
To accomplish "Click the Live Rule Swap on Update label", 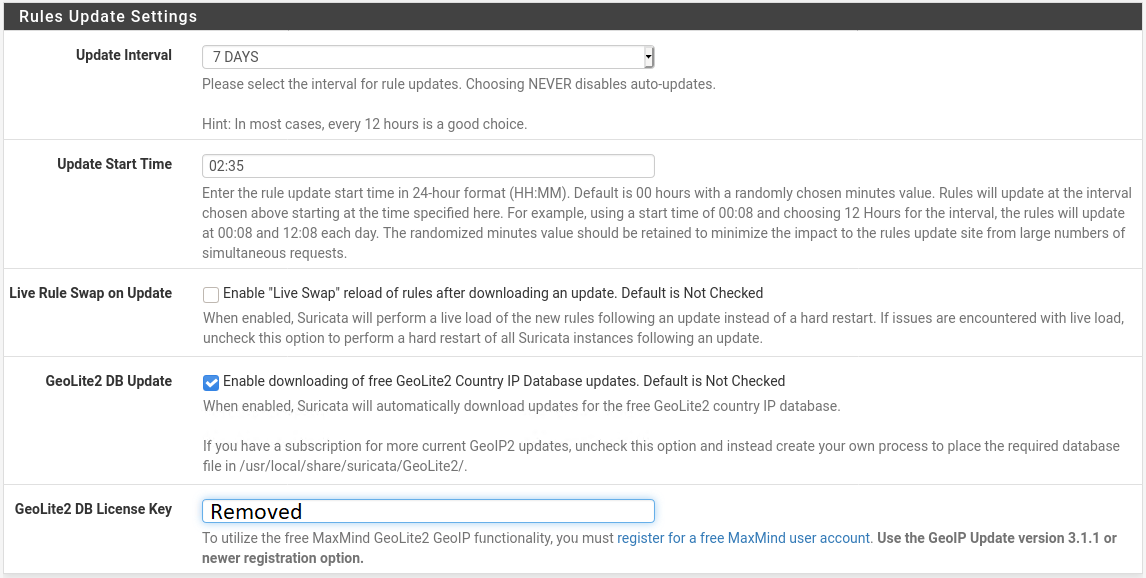I will 90,293.
